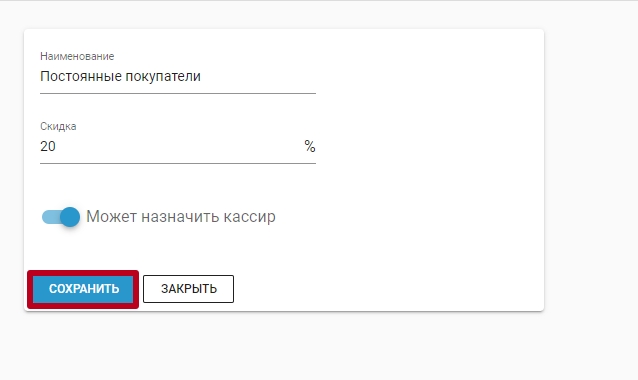Click the percent sign suffix

pyautogui.click(x=310, y=146)
